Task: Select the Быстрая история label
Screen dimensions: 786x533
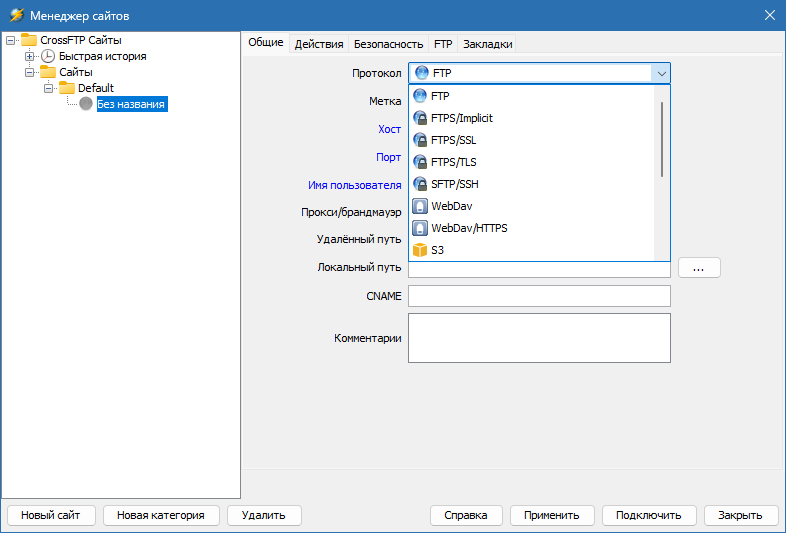Action: pyautogui.click(x=103, y=56)
